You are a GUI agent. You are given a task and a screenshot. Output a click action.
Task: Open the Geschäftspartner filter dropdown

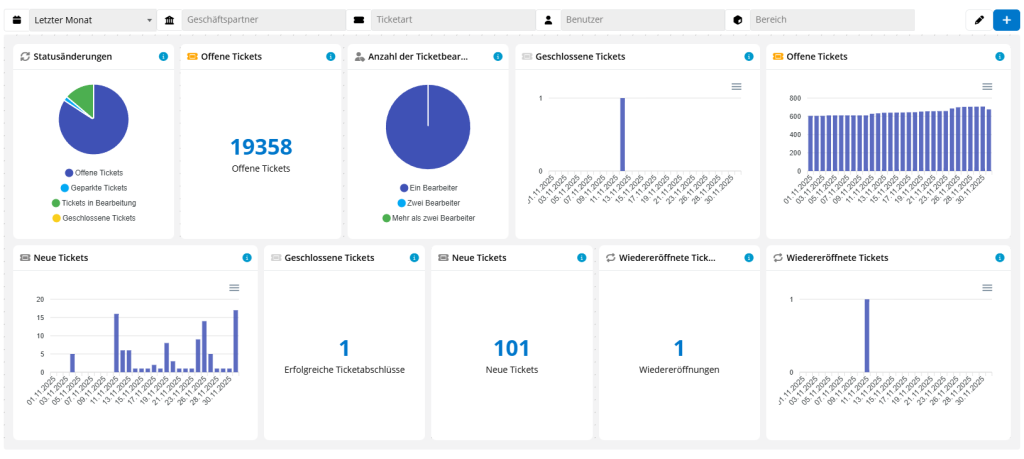[x=262, y=20]
